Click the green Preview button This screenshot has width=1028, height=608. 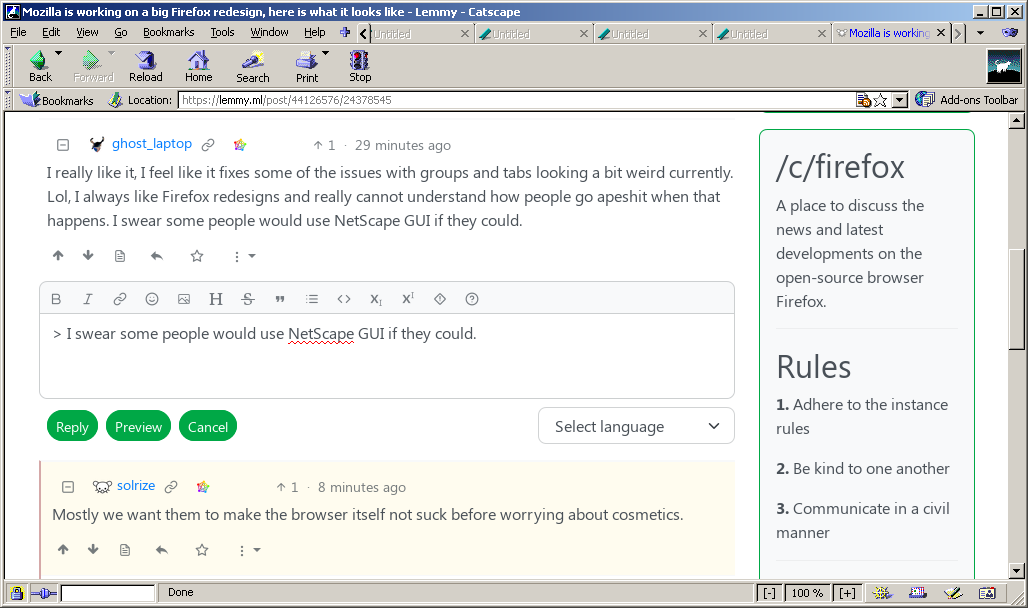tap(138, 427)
